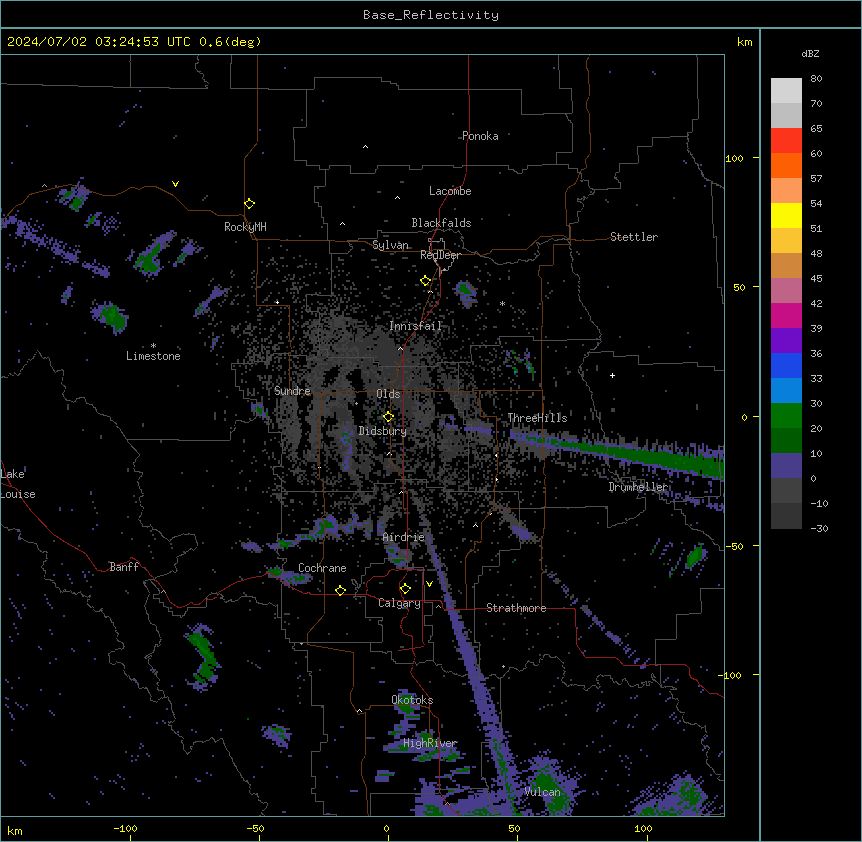Click the Stettler city label
Image resolution: width=862 pixels, height=842 pixels.
coord(634,237)
